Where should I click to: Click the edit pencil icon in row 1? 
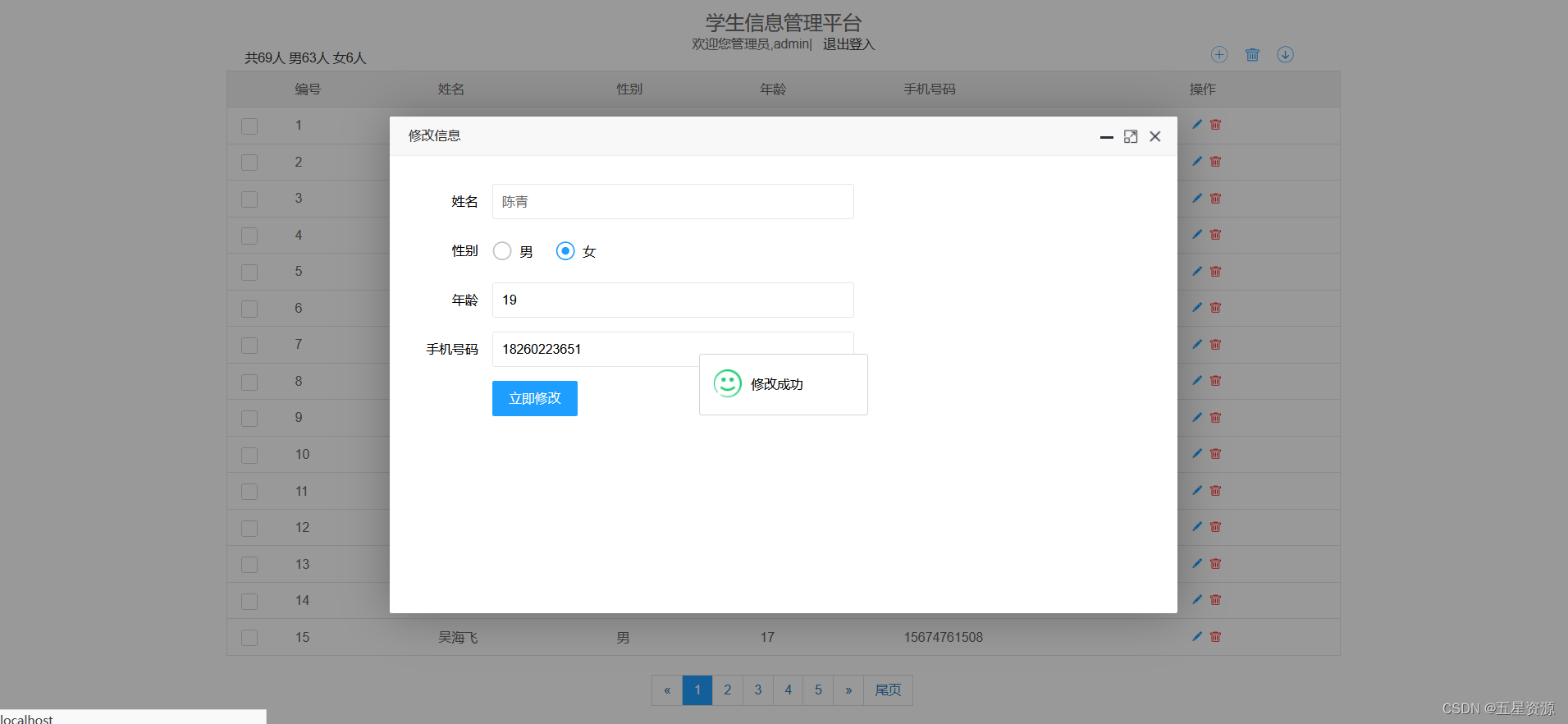tap(1197, 125)
